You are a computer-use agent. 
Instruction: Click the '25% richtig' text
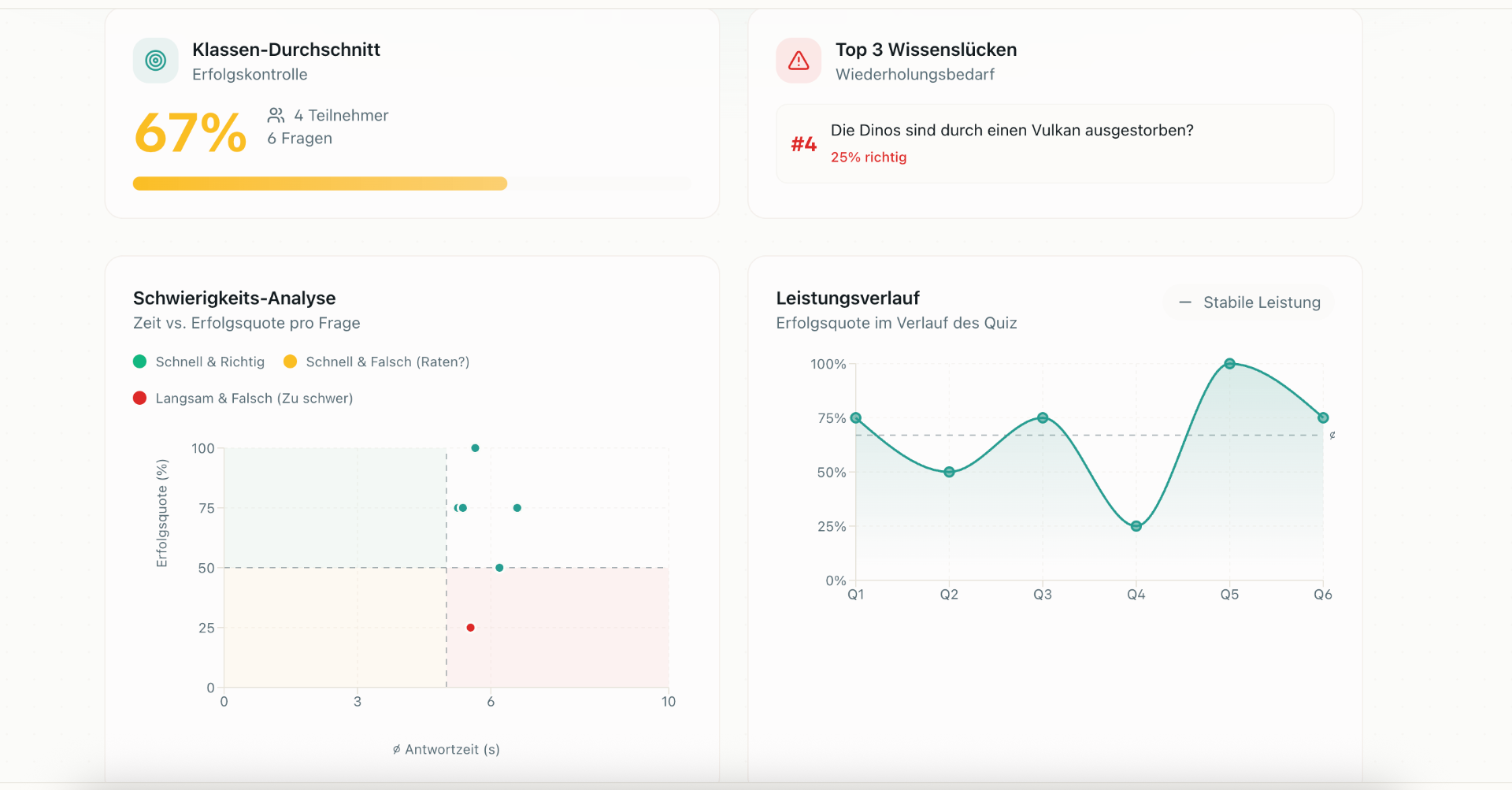[x=869, y=158]
